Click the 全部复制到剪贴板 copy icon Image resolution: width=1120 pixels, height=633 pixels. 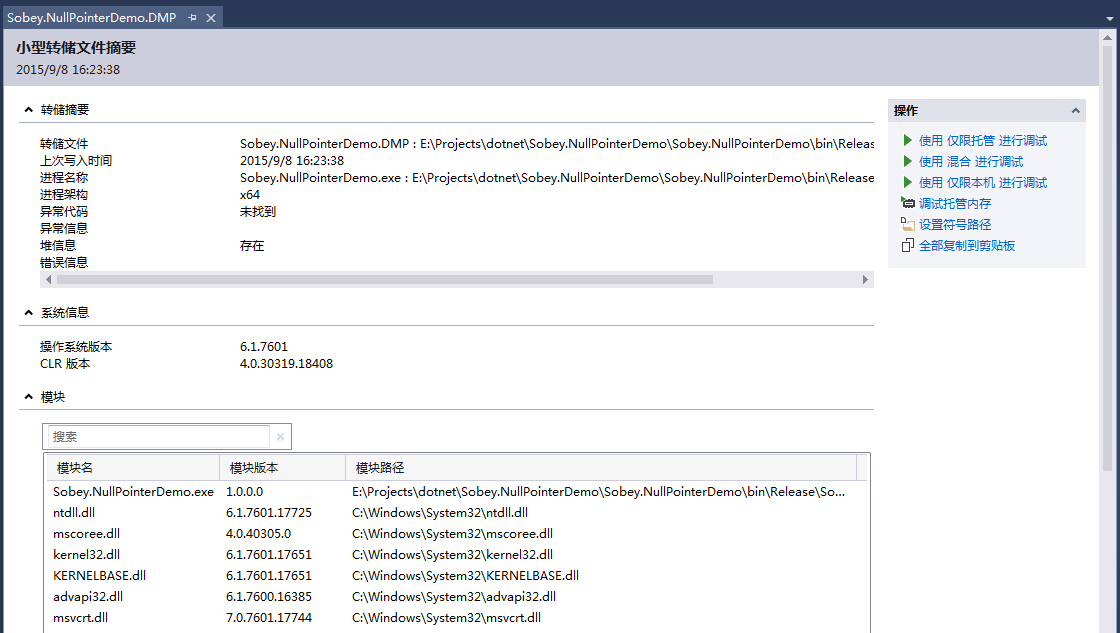pyautogui.click(x=907, y=246)
